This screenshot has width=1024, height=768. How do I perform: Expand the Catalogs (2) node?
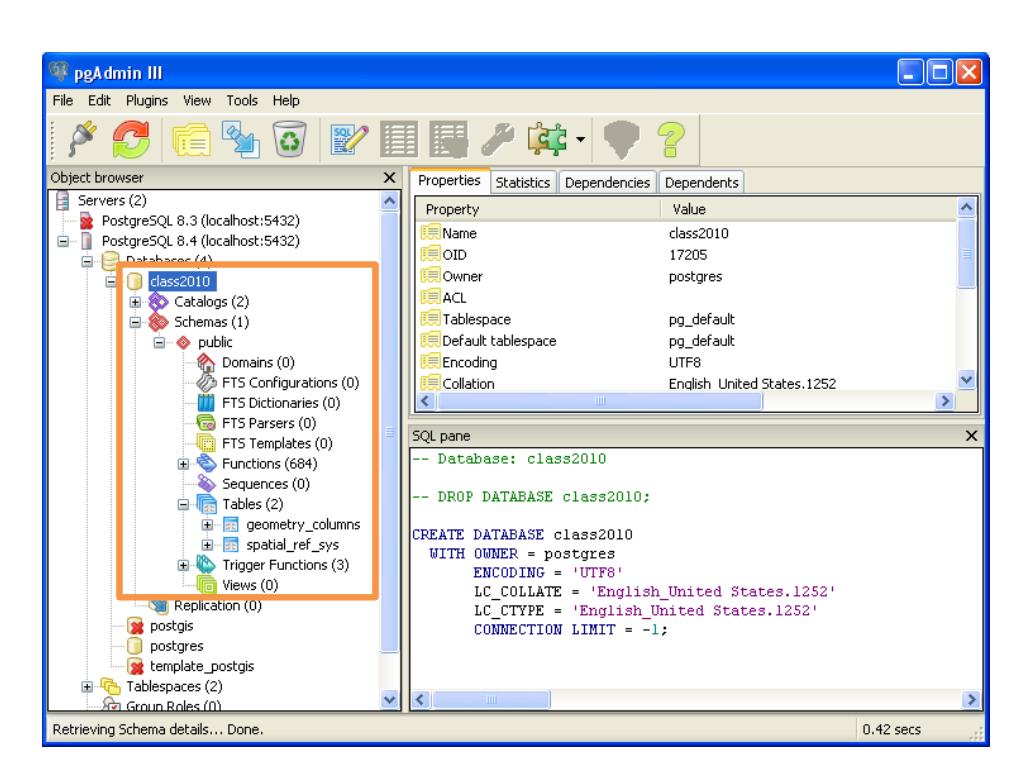coord(135,302)
